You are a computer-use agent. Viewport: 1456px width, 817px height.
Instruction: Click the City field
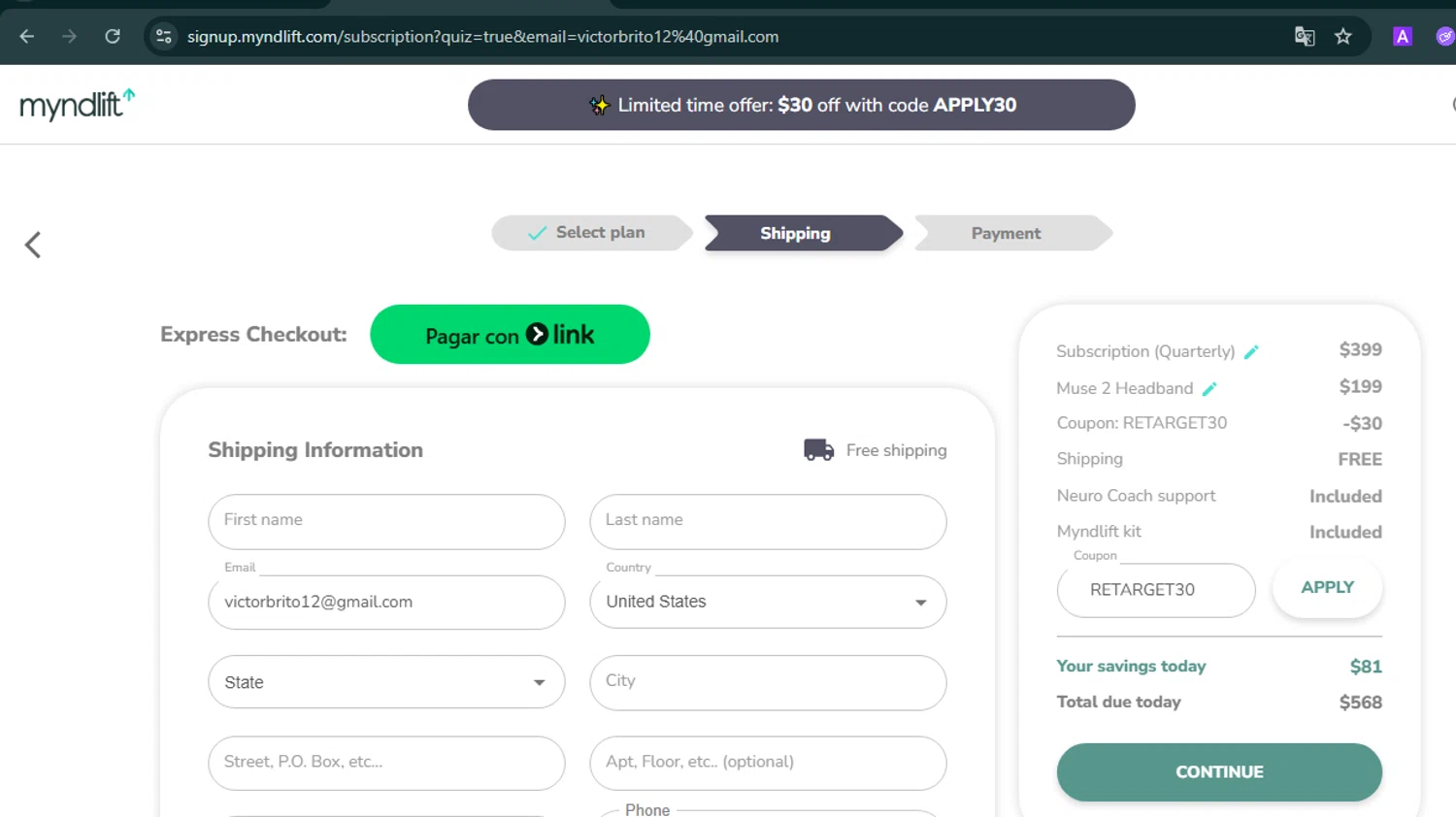coord(768,682)
